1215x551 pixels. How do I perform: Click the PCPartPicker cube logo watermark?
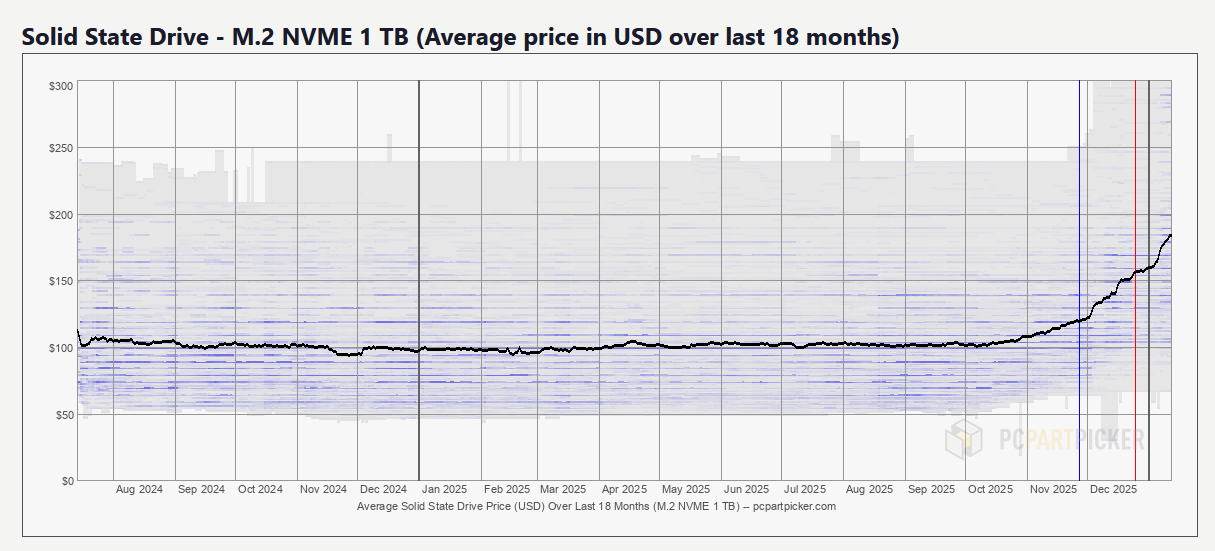(965, 437)
